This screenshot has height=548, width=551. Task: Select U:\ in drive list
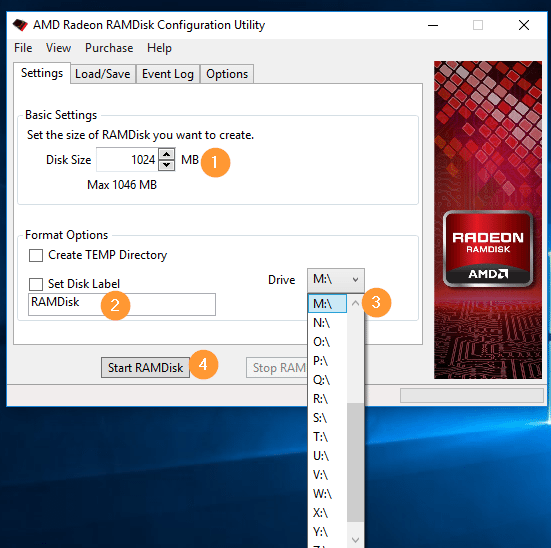click(x=327, y=456)
